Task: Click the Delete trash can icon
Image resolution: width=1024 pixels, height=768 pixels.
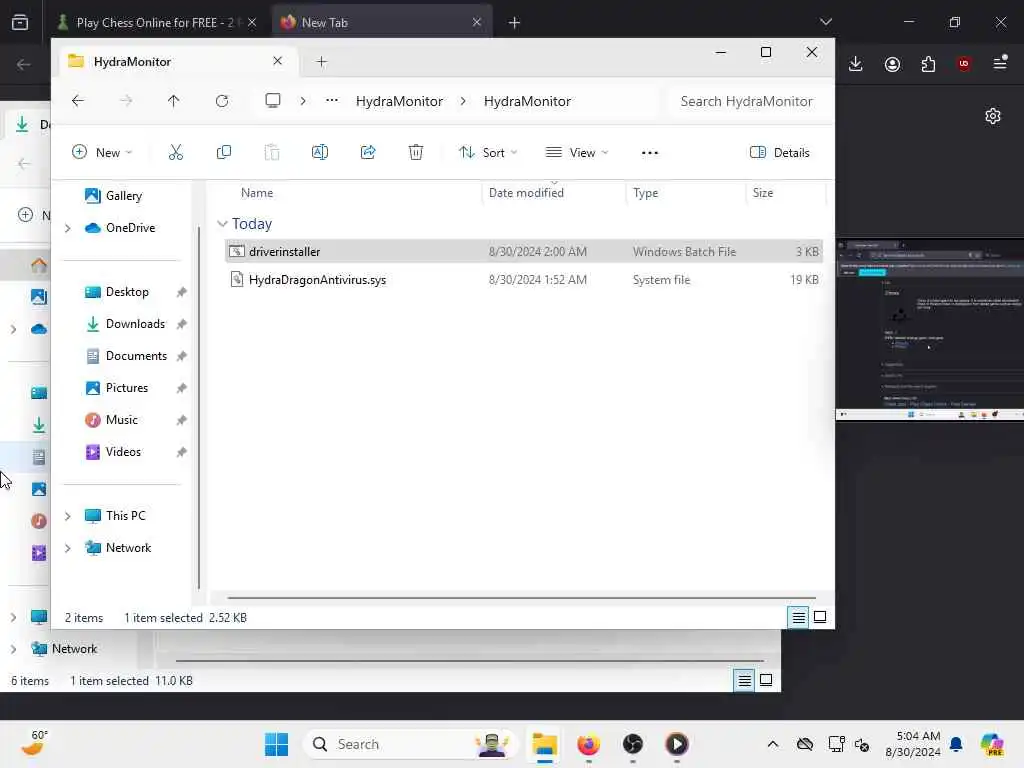Action: pyautogui.click(x=416, y=152)
